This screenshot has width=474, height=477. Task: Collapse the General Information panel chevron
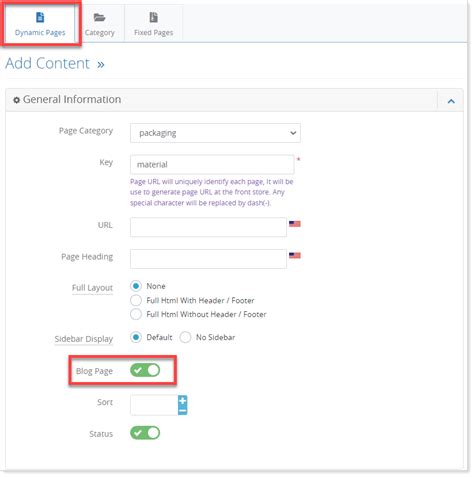click(x=451, y=101)
